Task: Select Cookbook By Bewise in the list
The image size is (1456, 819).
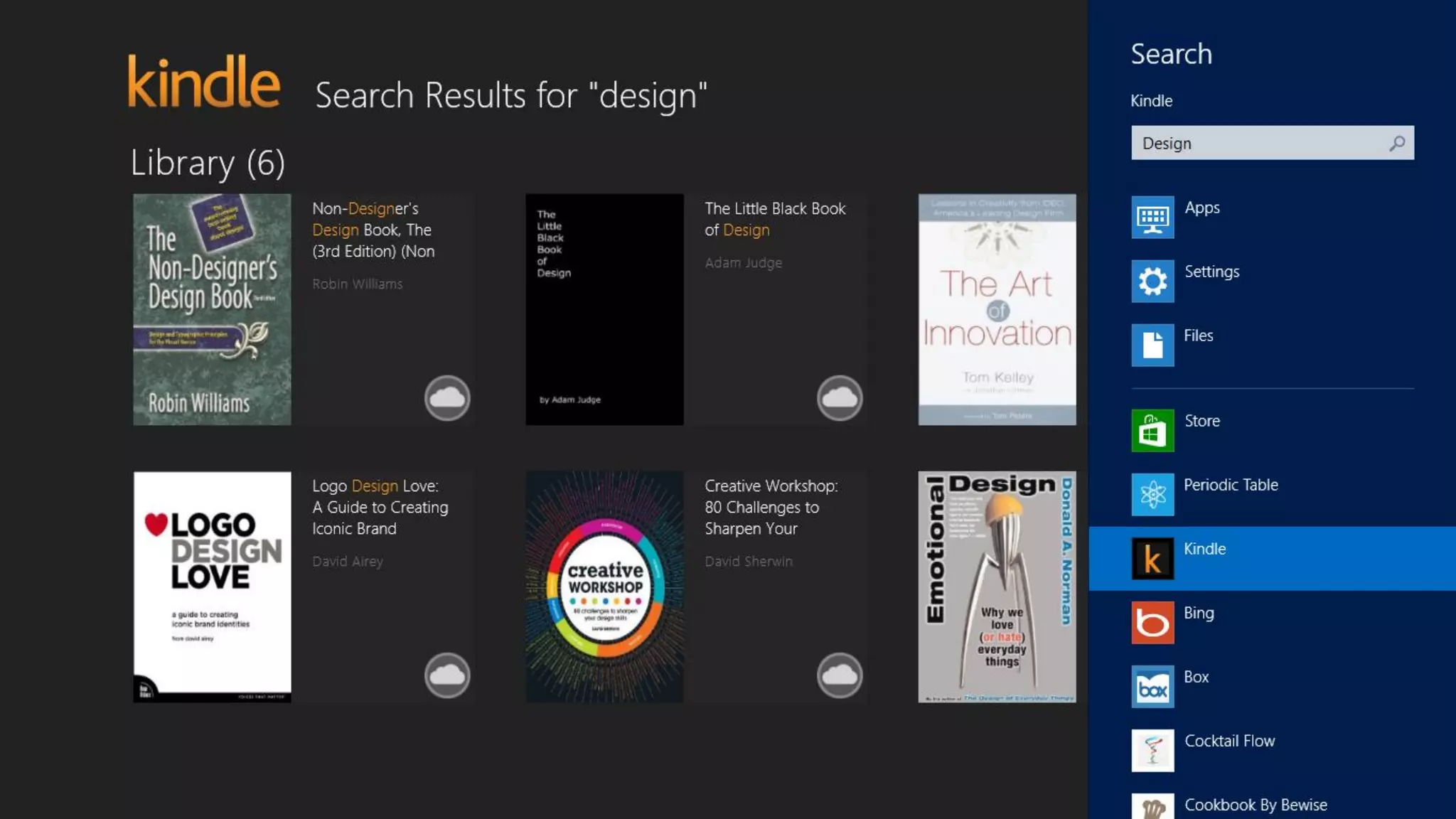Action: coord(1255,805)
